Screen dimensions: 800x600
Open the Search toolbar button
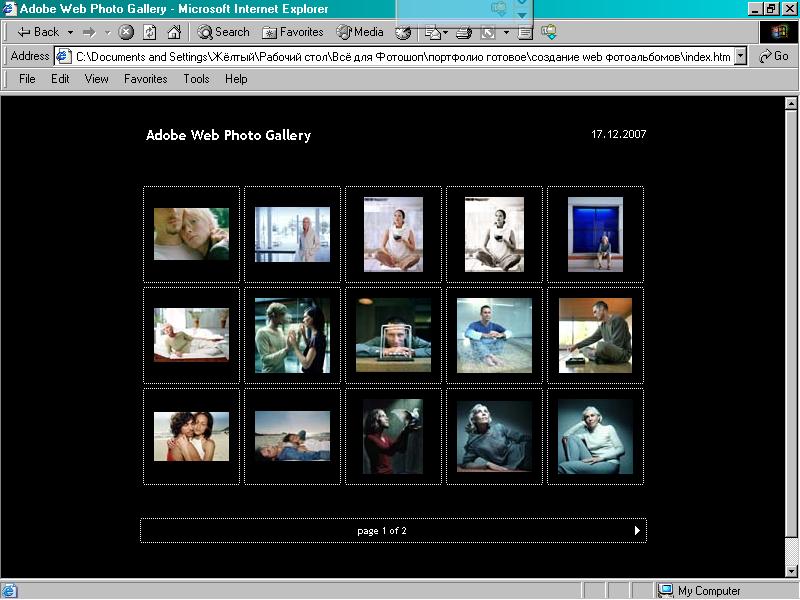tap(223, 32)
